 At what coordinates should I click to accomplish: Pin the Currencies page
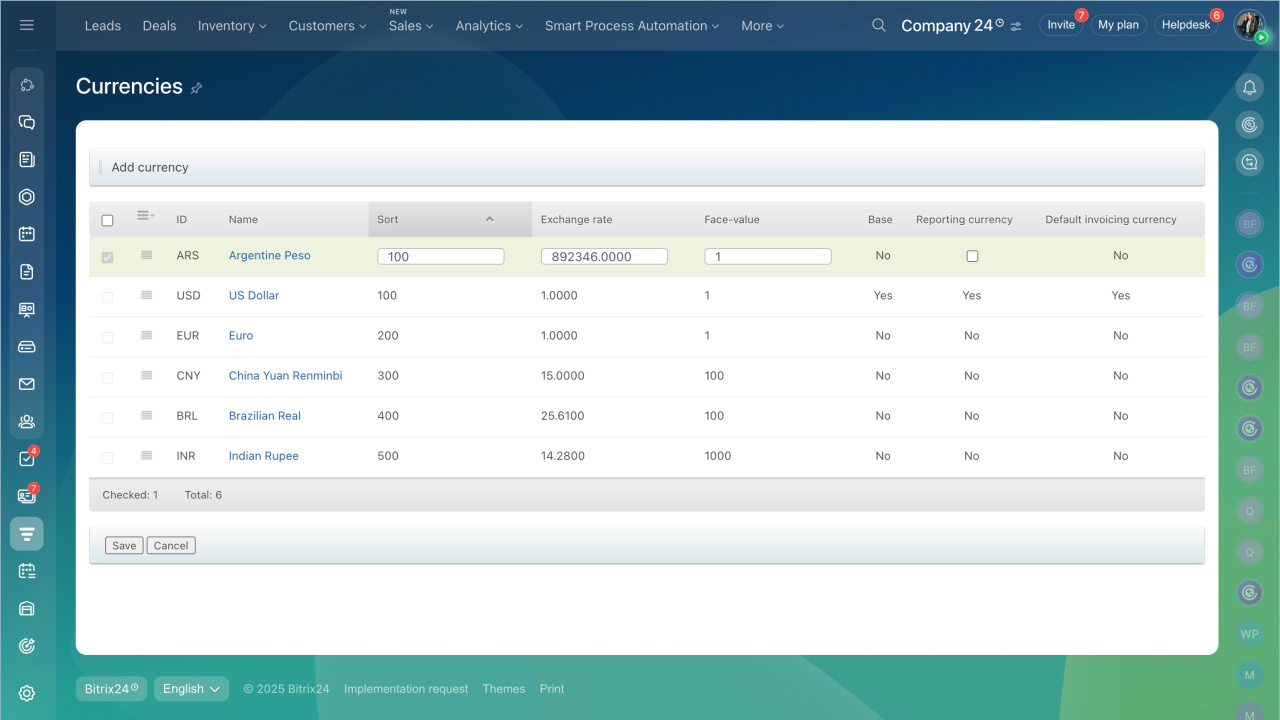tap(196, 88)
